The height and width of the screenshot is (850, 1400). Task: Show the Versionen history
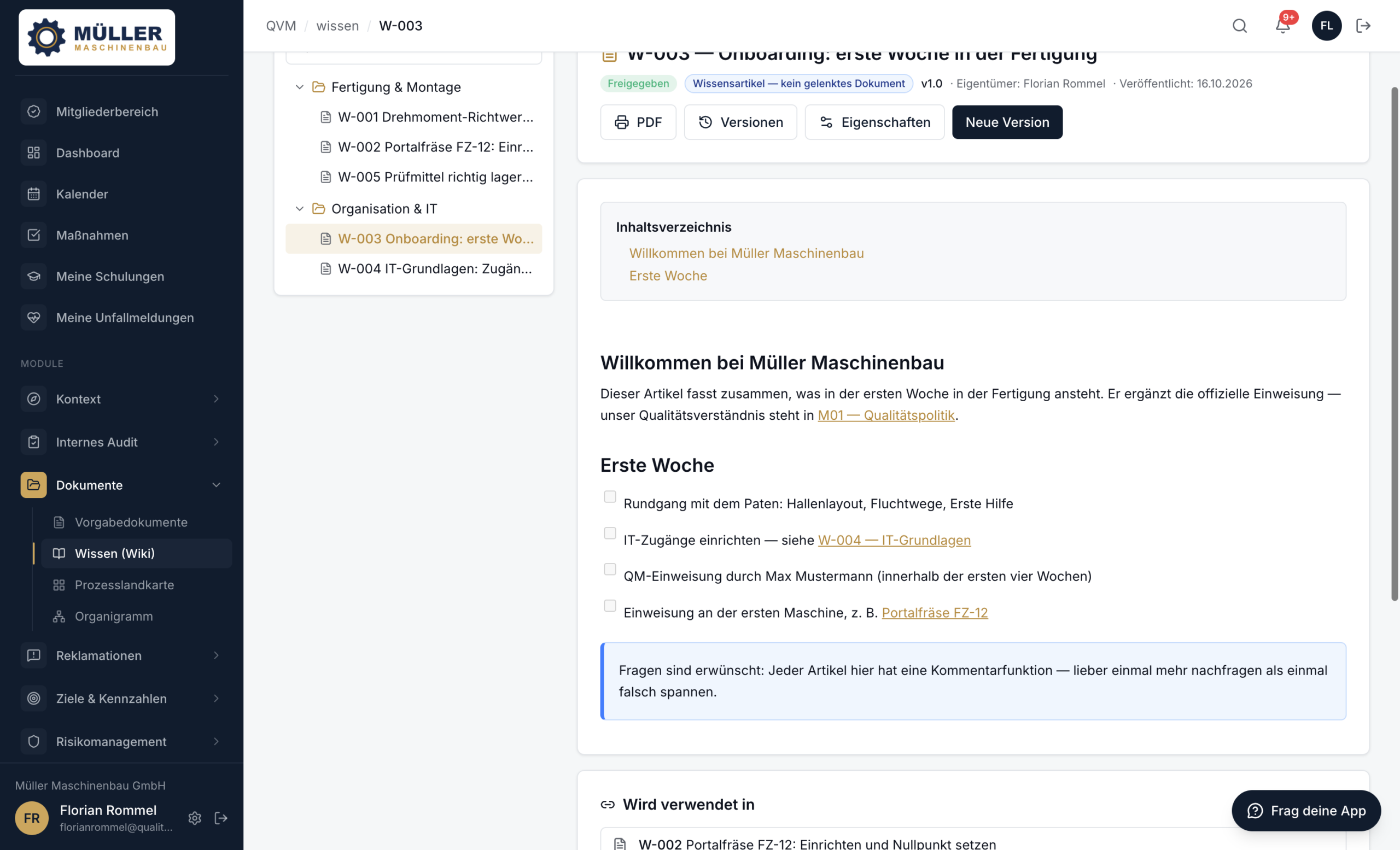[x=740, y=122]
